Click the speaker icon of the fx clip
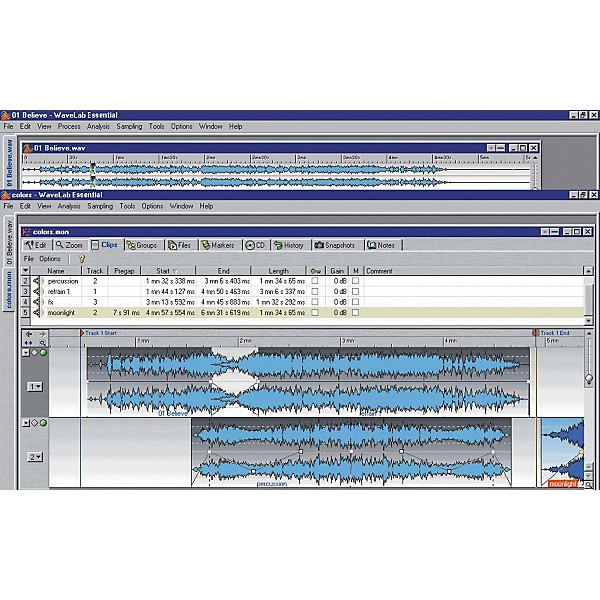Image resolution: width=600 pixels, height=600 pixels. click(37, 302)
